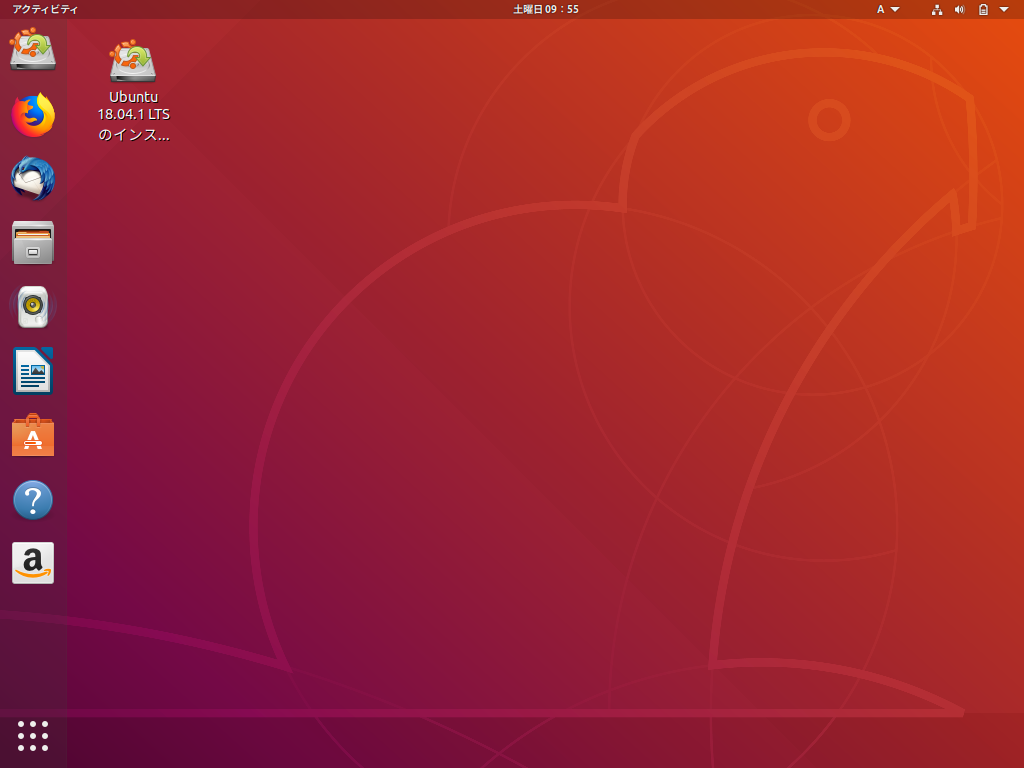Open the アクティビティ overview
The height and width of the screenshot is (768, 1024).
point(44,9)
